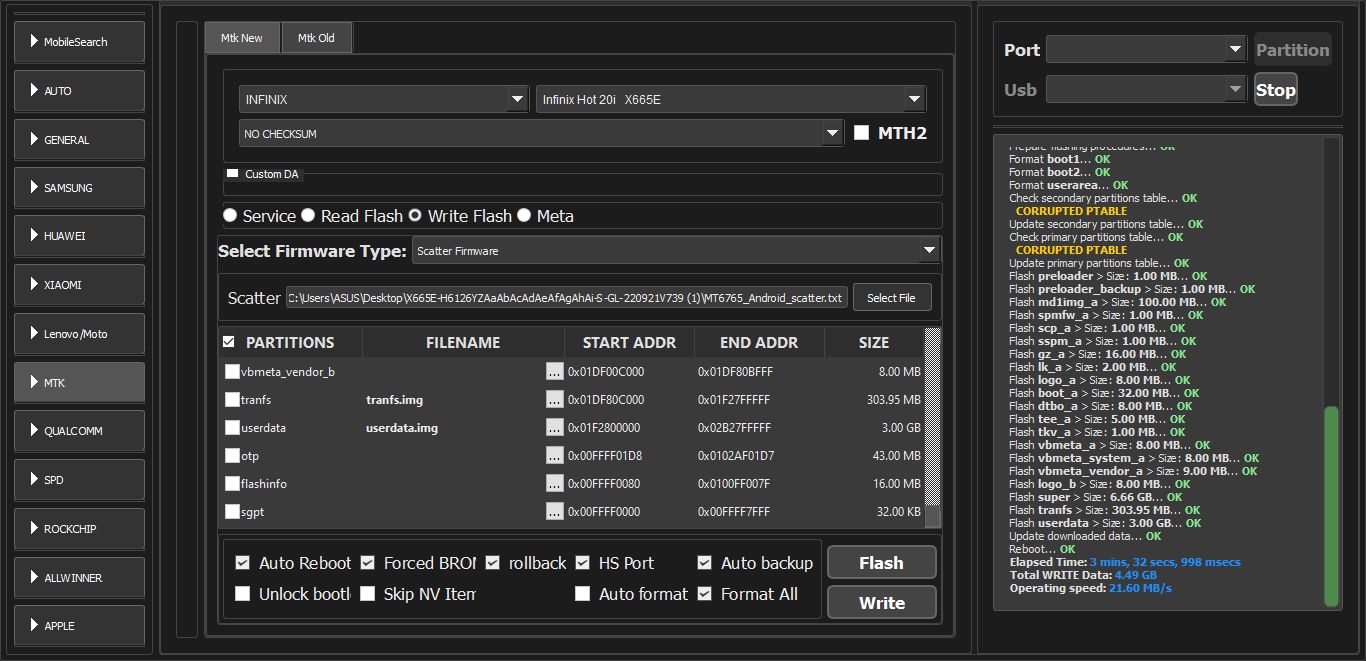Check the tranfs partition checkbox
The width and height of the screenshot is (1366, 661).
[x=232, y=399]
